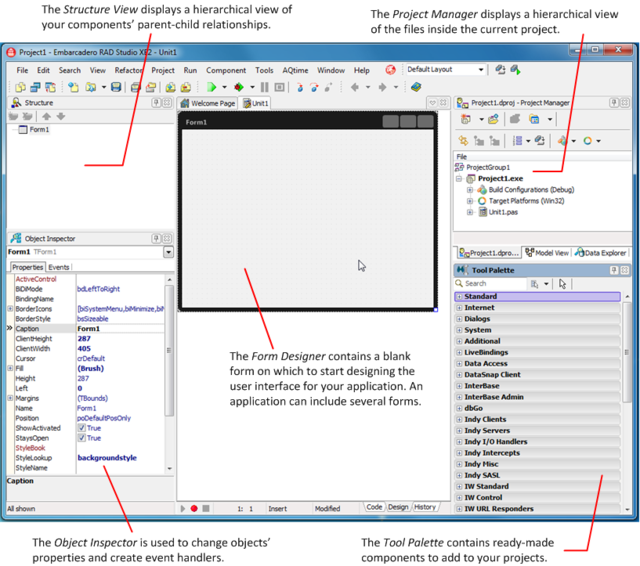Click move up arrow in the Structure panel
Screen dimensions: 640x566
tap(47, 117)
